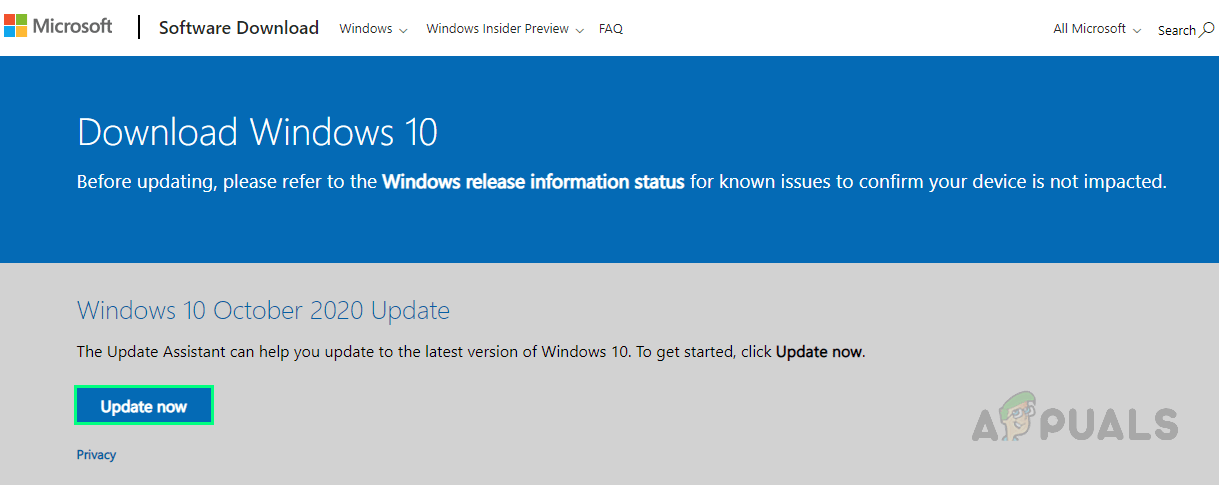Open the Windows Insider Preview menu label
Screen dimensions: 1219x485
497,29
